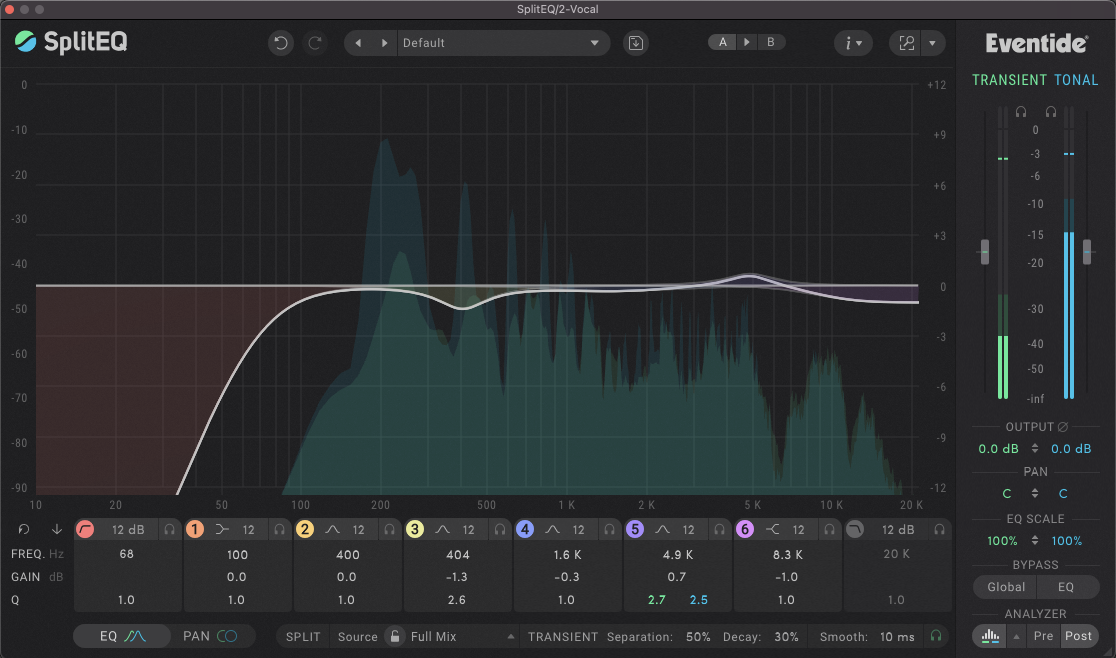The height and width of the screenshot is (658, 1116).
Task: Click the headphone icon next to Smooth
Action: pyautogui.click(x=936, y=636)
